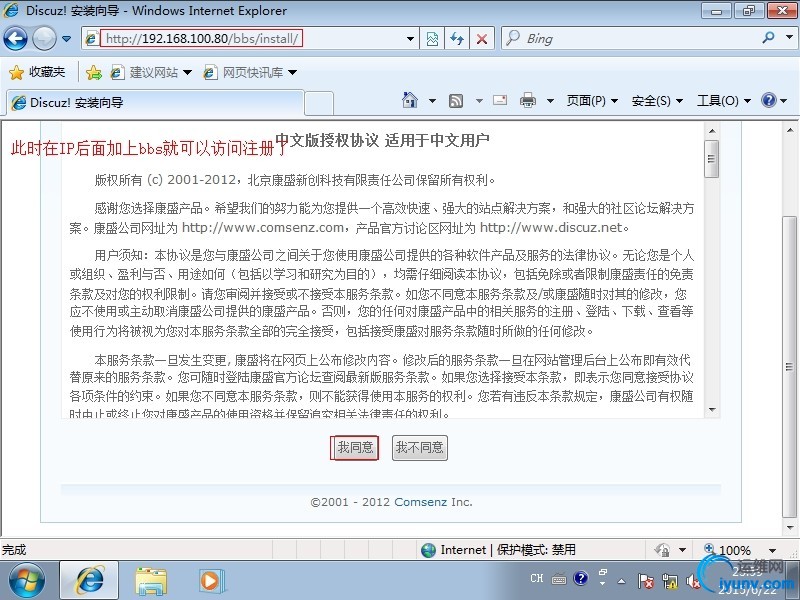The image size is (800, 600).
Task: Open the 工具(O) menu
Action: coord(723,101)
